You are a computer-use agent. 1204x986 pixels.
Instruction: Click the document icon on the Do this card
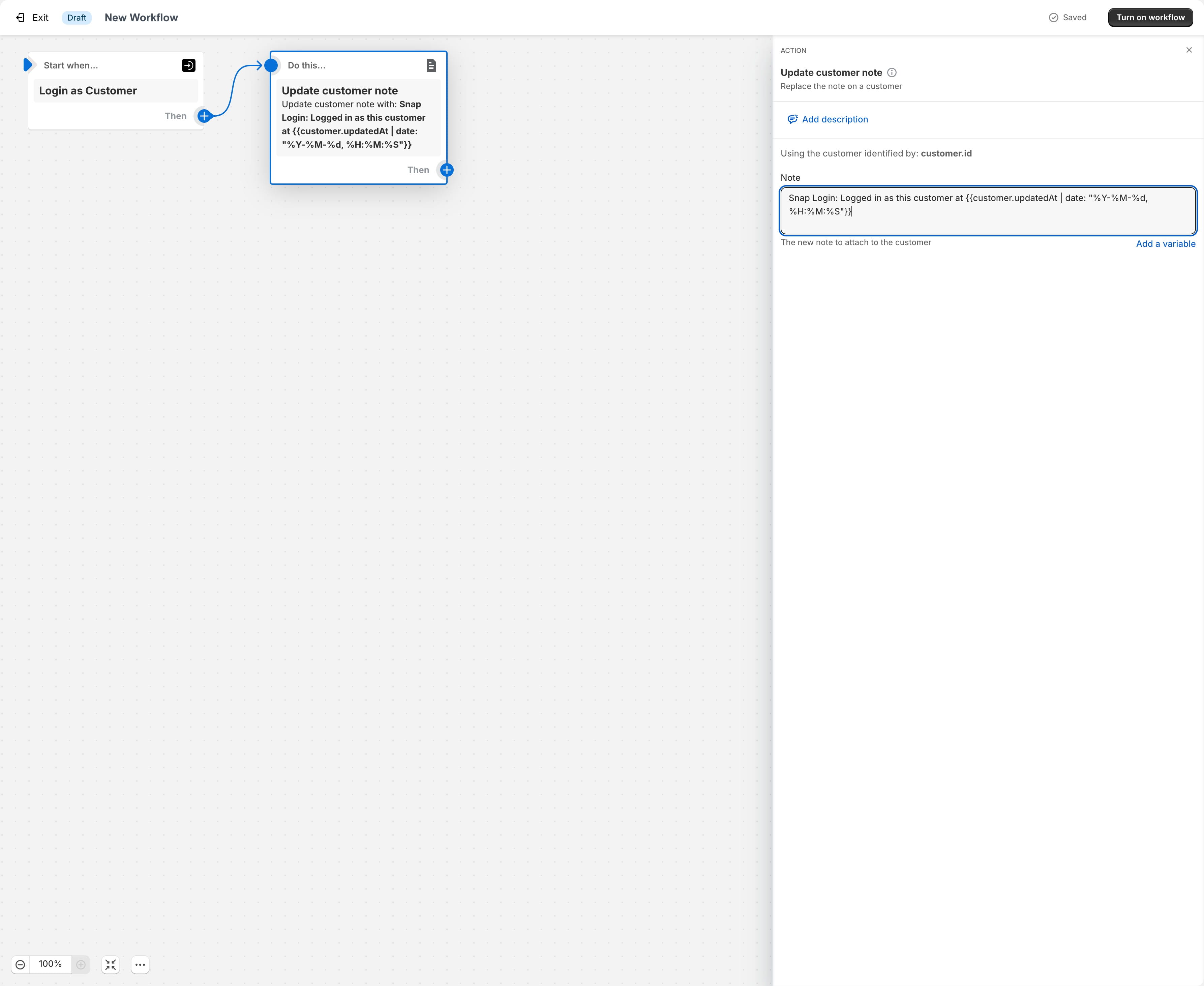[431, 65]
